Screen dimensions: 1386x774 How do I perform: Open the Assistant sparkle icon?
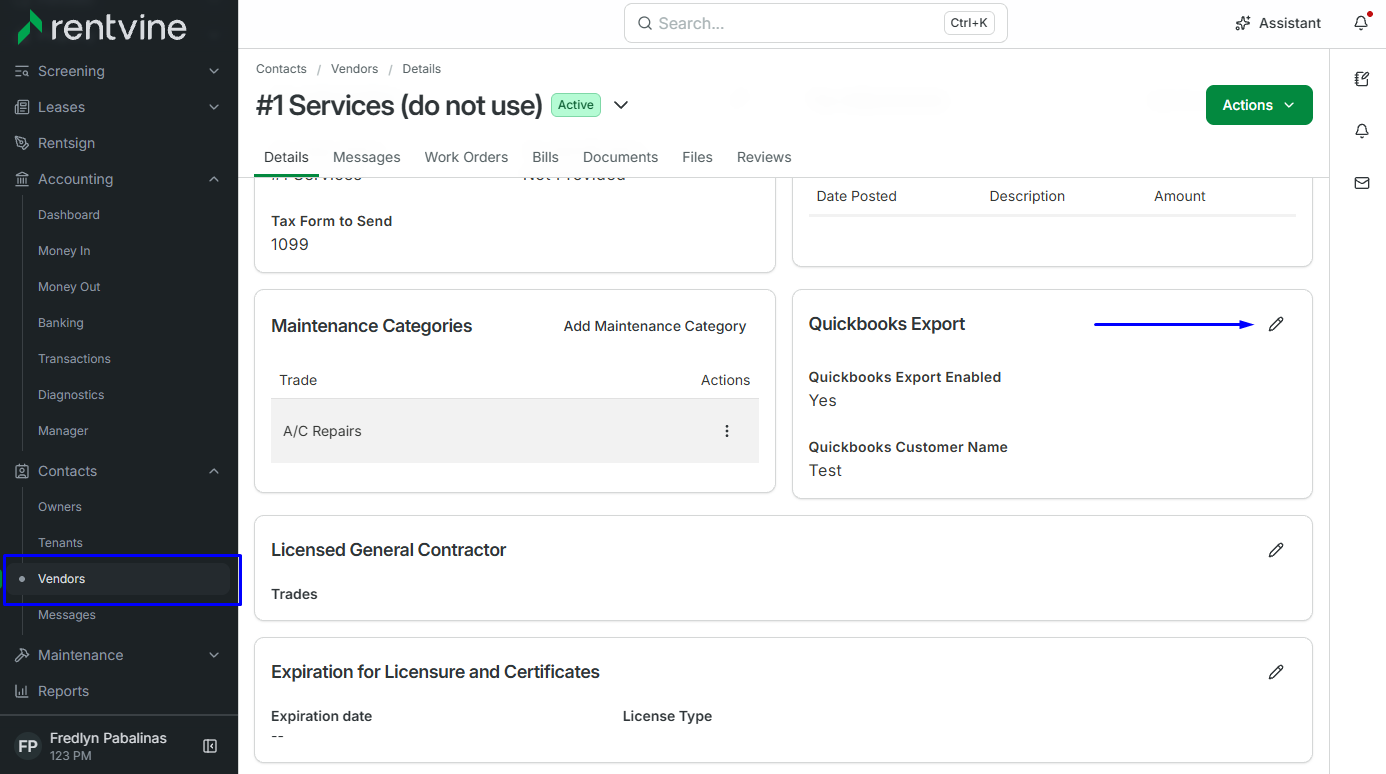1243,23
